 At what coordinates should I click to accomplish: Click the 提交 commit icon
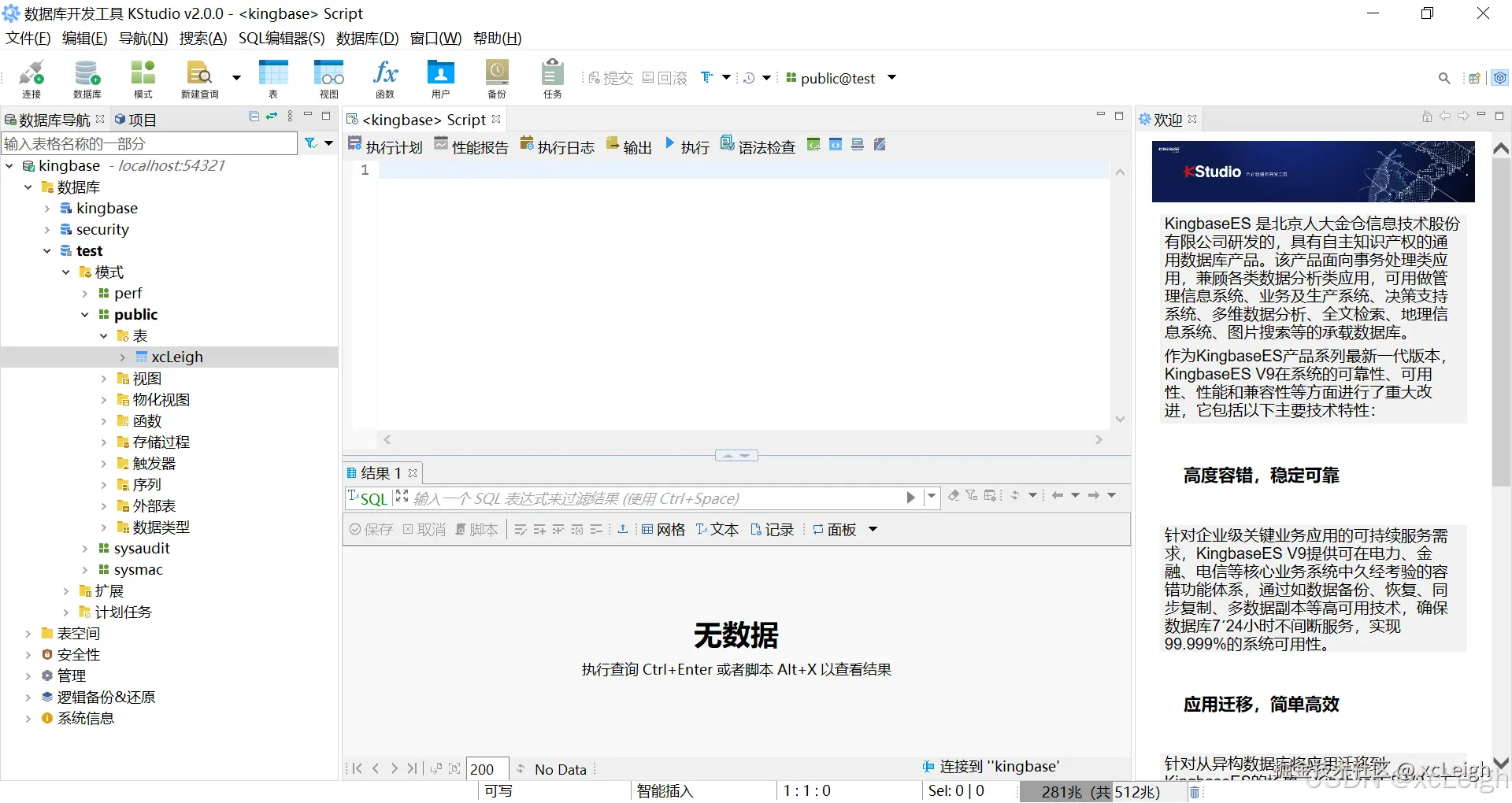607,77
